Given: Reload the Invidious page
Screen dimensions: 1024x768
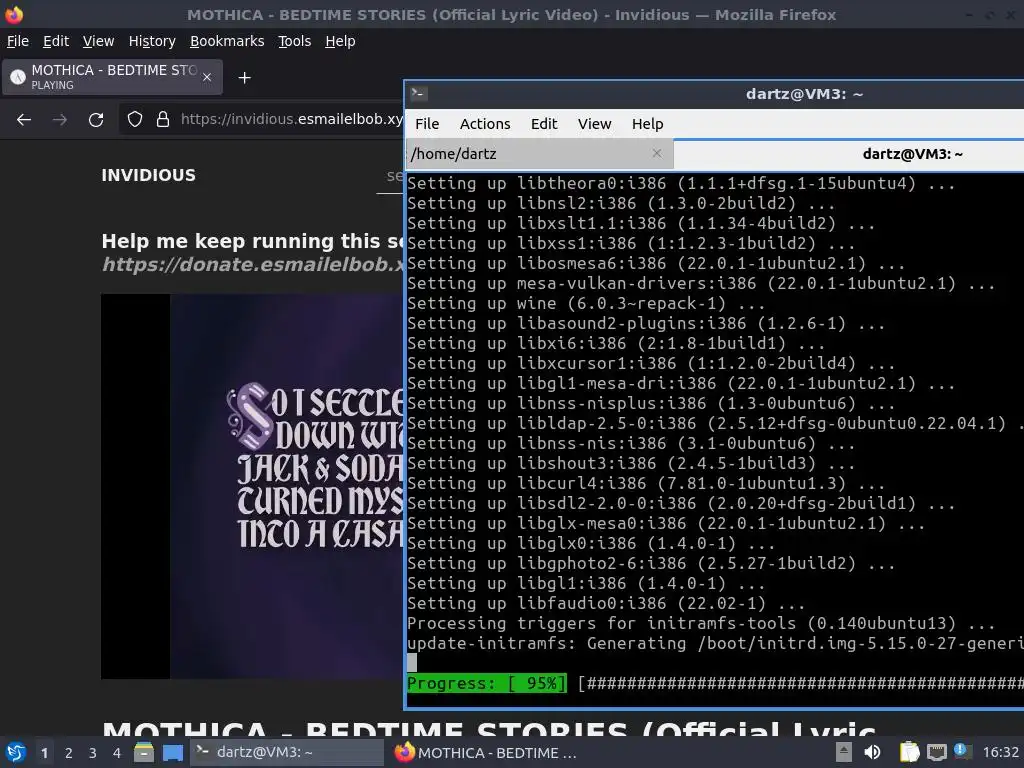Looking at the screenshot, I should tap(96, 120).
